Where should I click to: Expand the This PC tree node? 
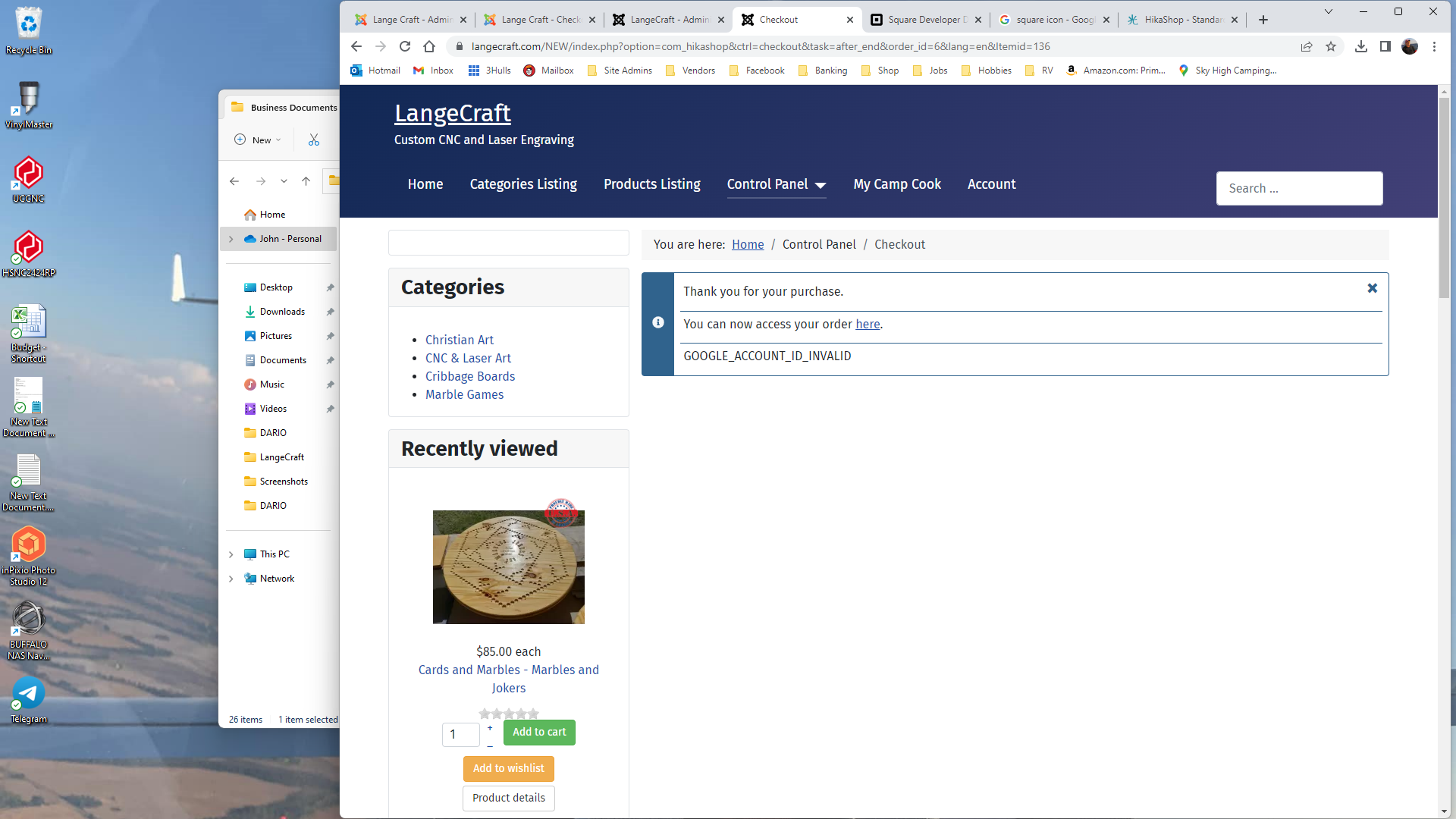point(231,554)
